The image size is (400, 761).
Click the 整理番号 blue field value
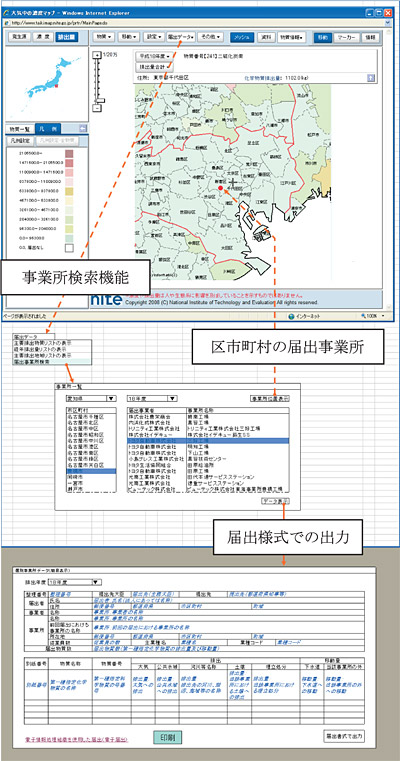click(x=61, y=594)
